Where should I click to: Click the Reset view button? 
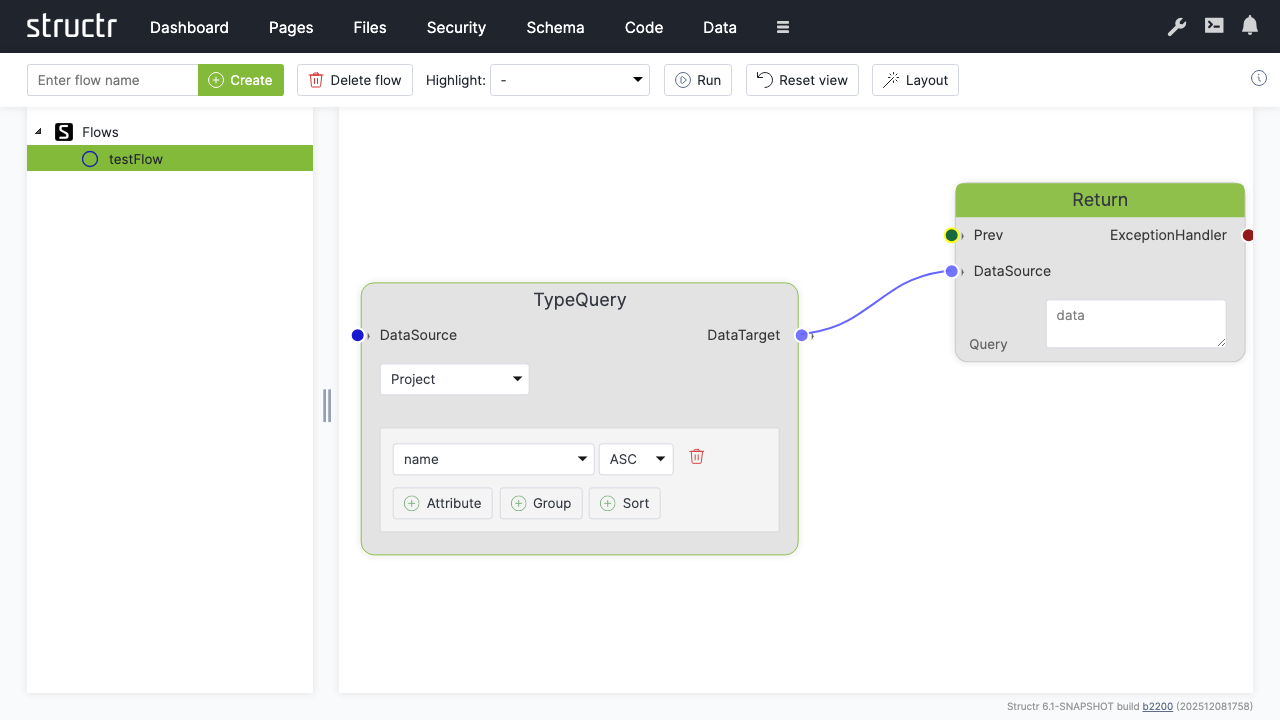pos(802,80)
